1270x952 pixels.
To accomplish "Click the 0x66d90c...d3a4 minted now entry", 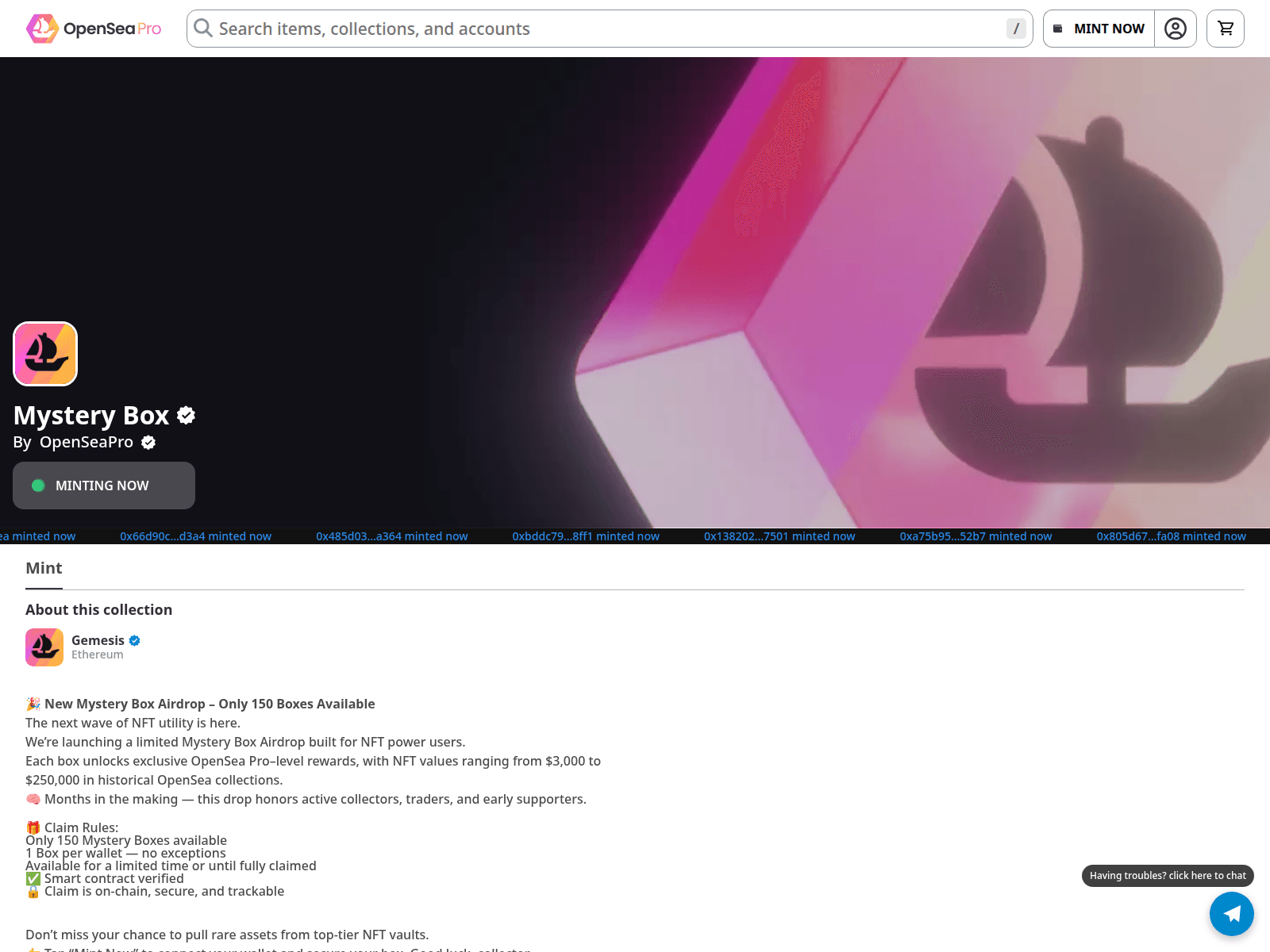I will coord(196,536).
